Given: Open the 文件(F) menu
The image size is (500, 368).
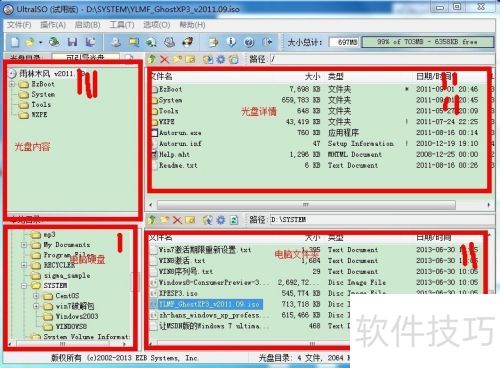Looking at the screenshot, I should (x=19, y=25).
